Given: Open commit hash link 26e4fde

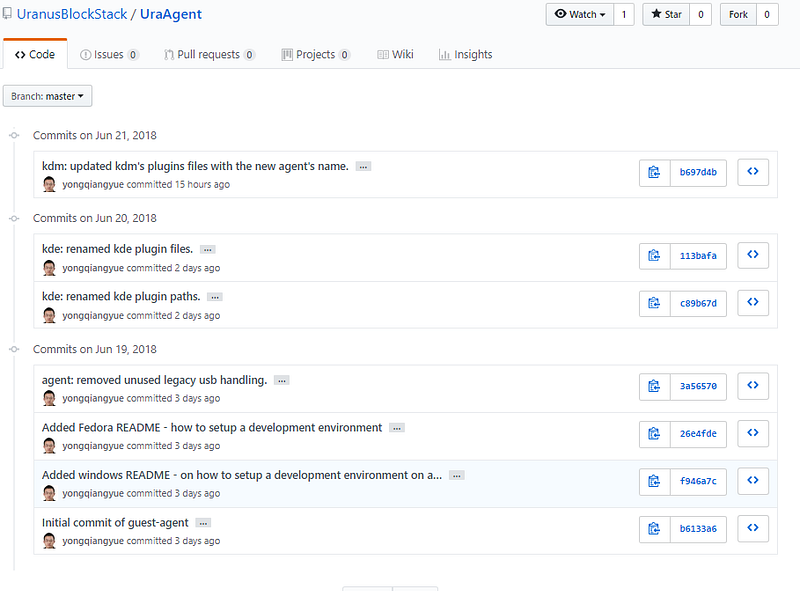Looking at the screenshot, I should tap(698, 434).
